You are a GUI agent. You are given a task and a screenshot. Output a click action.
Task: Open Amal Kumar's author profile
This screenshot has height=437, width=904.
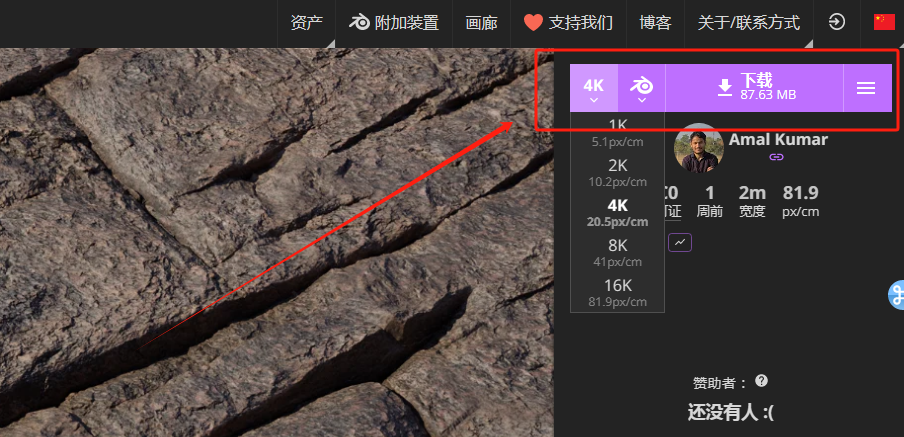point(778,140)
